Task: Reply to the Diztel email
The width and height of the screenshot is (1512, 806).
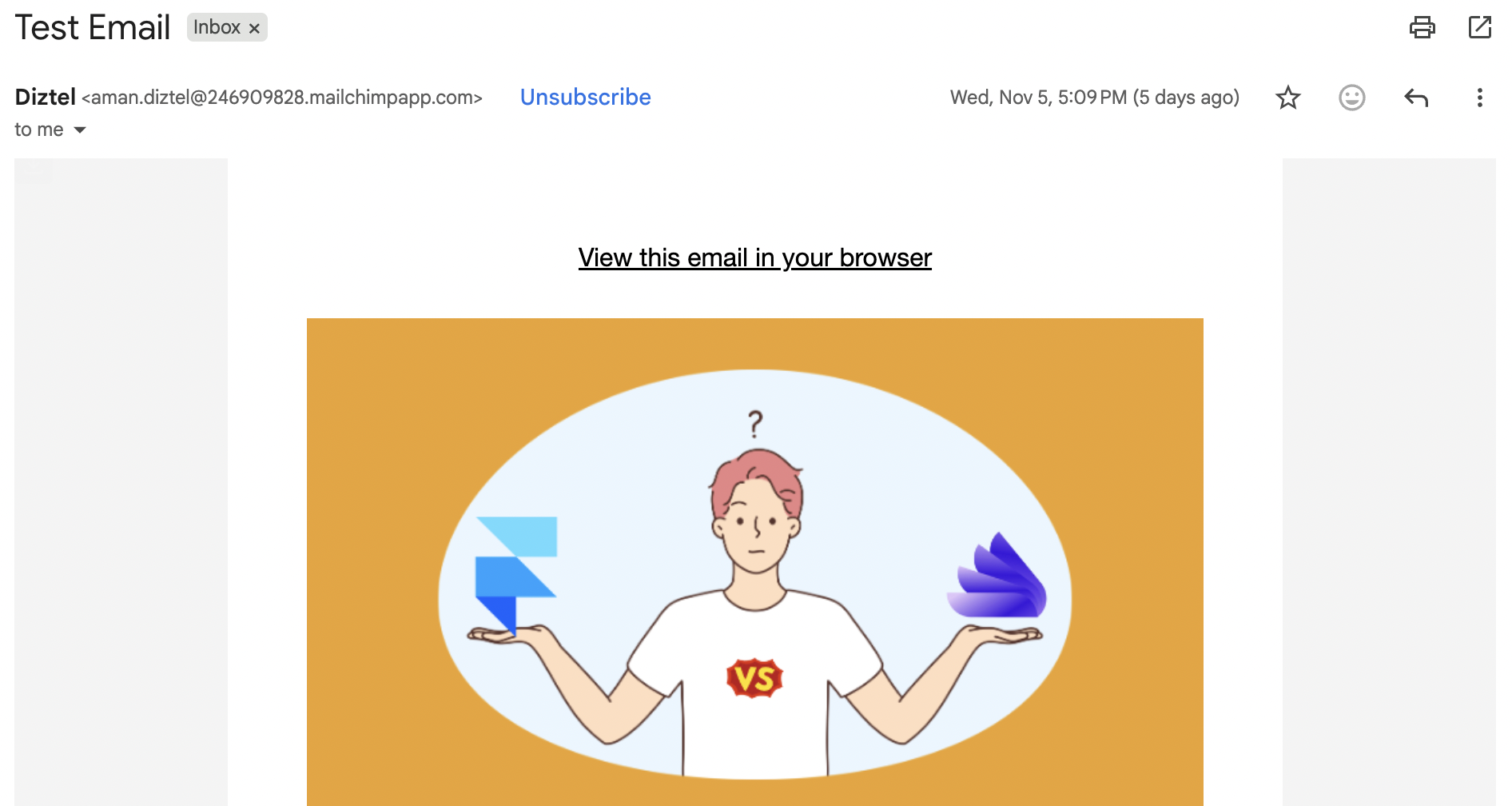Action: (1416, 98)
